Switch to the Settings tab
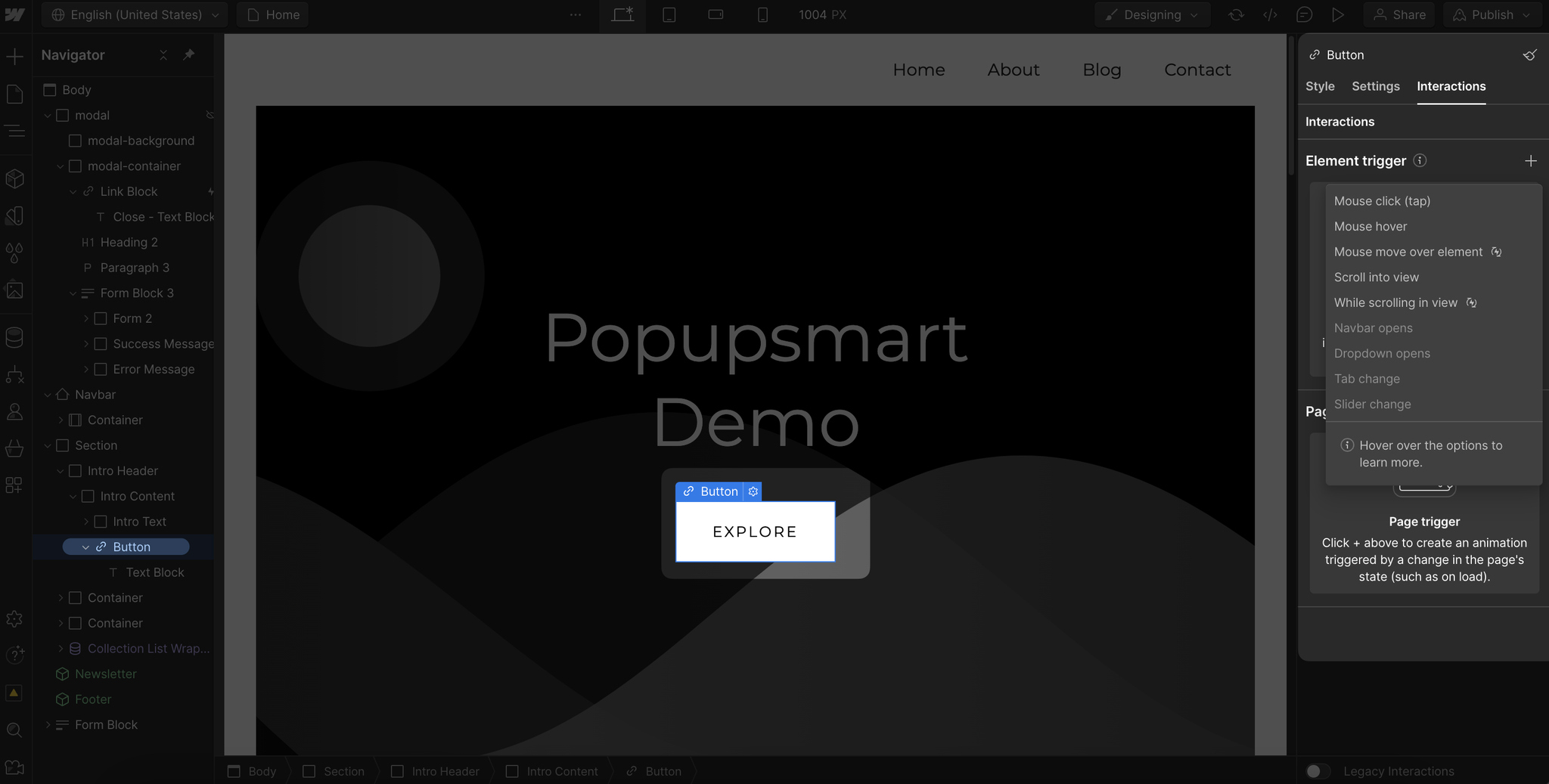This screenshot has height=784, width=1549. click(1376, 86)
